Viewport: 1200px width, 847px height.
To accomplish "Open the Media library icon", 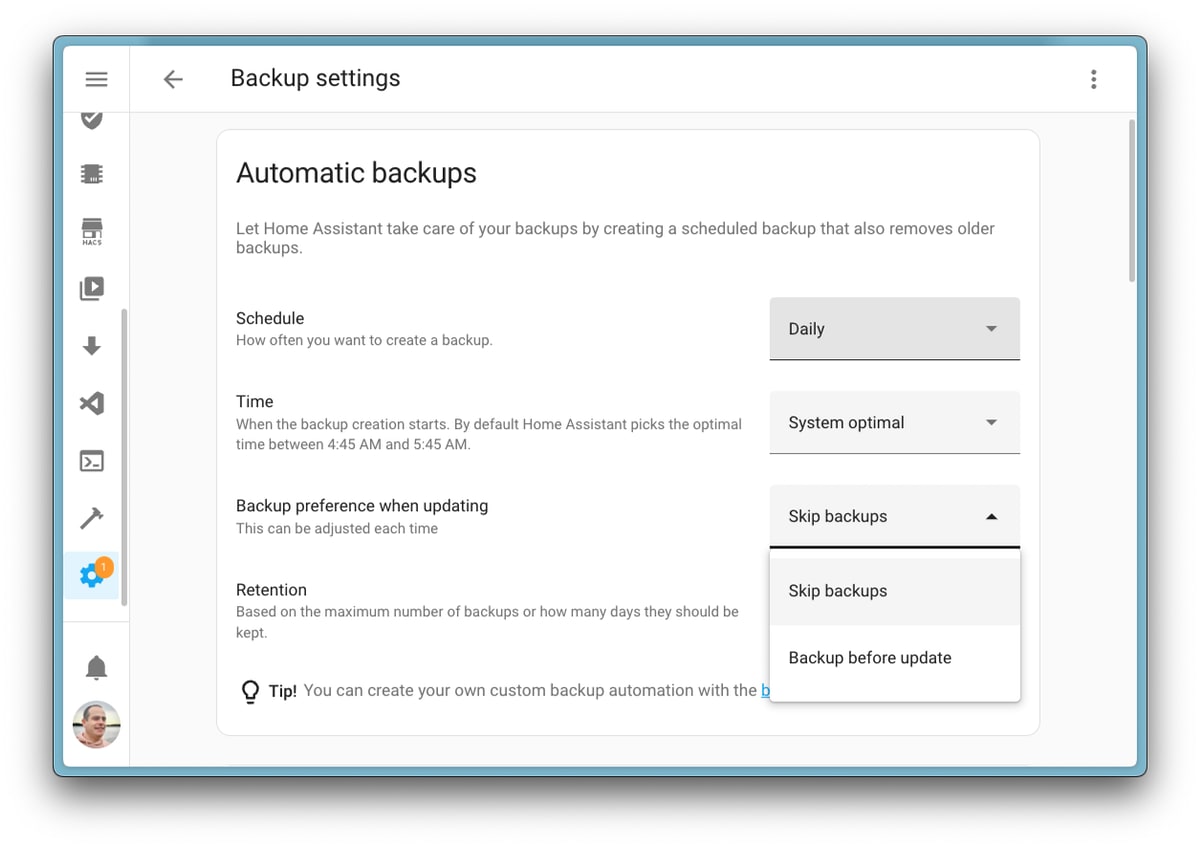I will point(92,289).
